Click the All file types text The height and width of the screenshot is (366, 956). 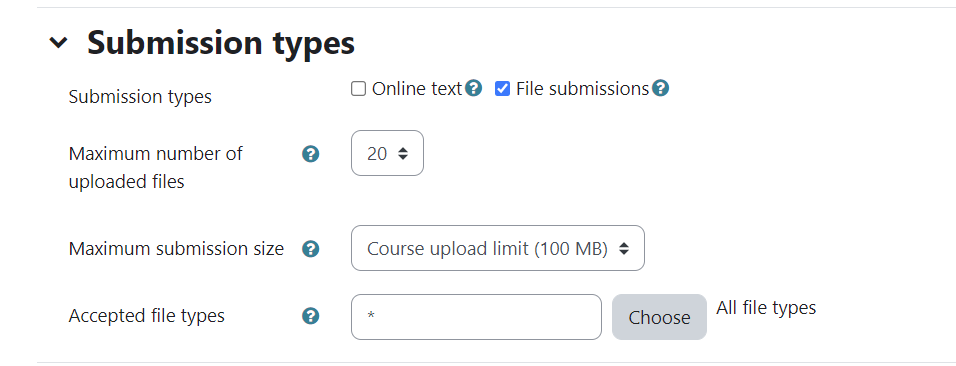(x=766, y=308)
